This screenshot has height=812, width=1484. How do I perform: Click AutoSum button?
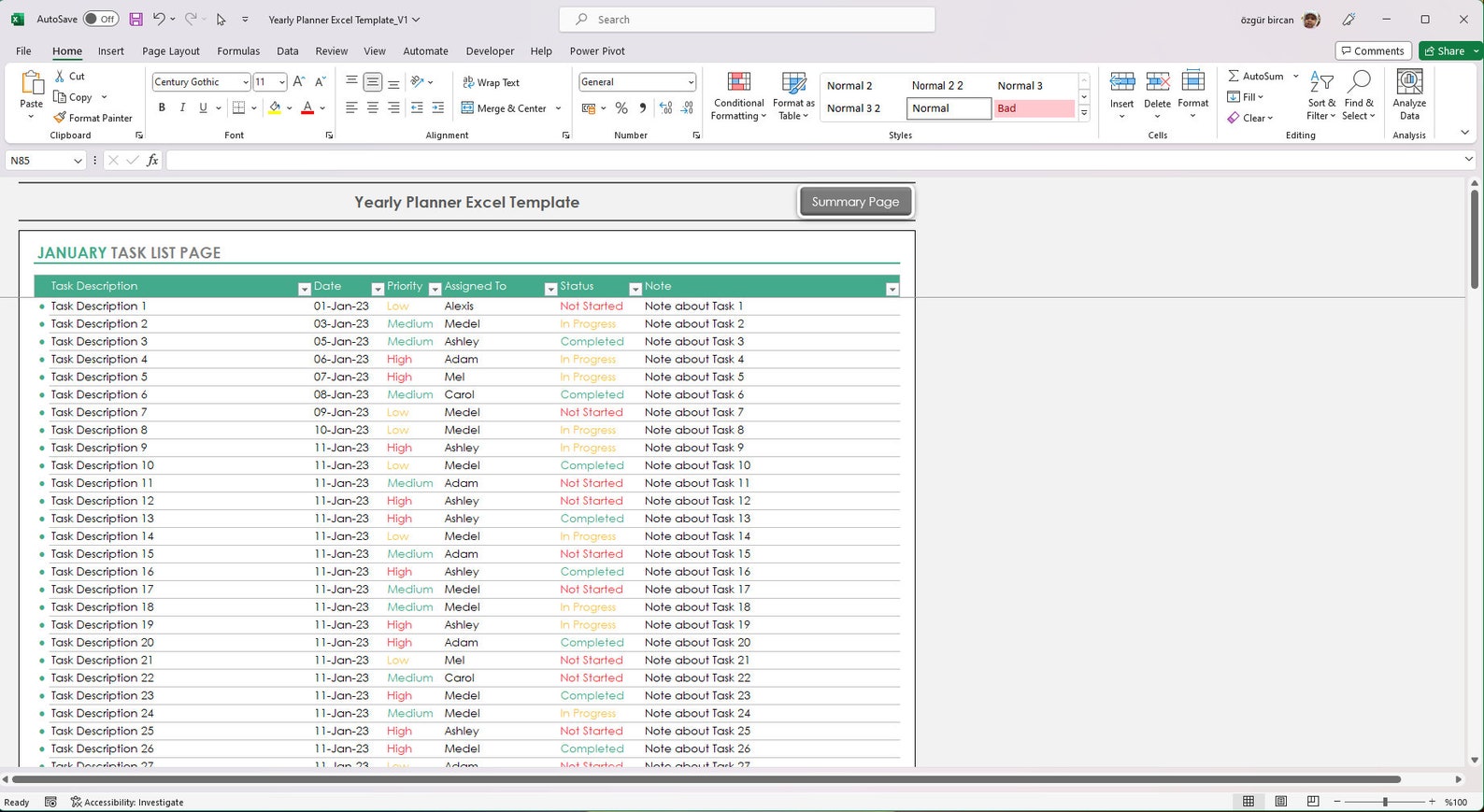click(x=1256, y=76)
